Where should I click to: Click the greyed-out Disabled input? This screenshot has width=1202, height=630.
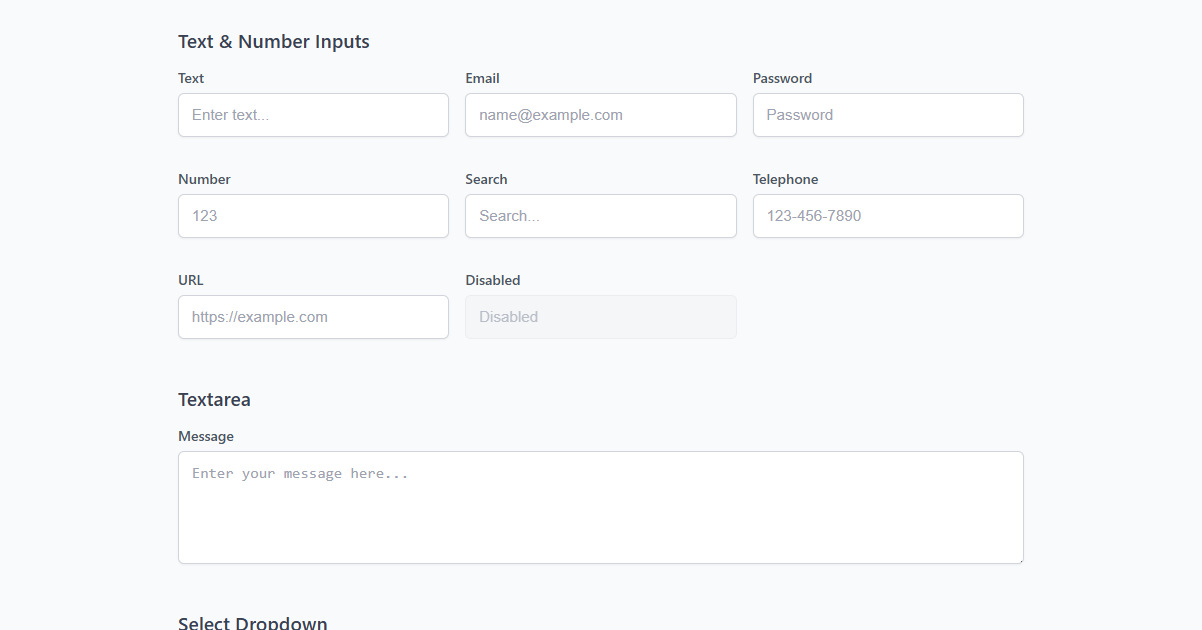click(x=601, y=317)
